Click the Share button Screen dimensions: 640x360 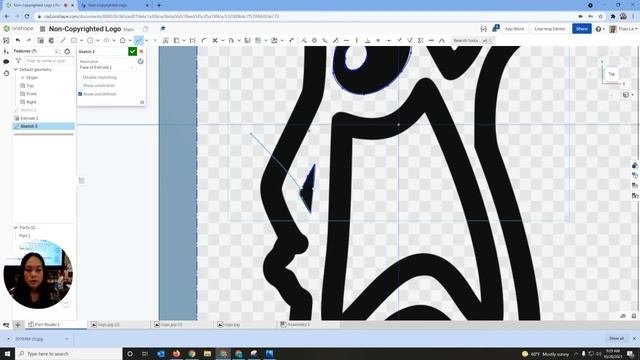(x=581, y=29)
